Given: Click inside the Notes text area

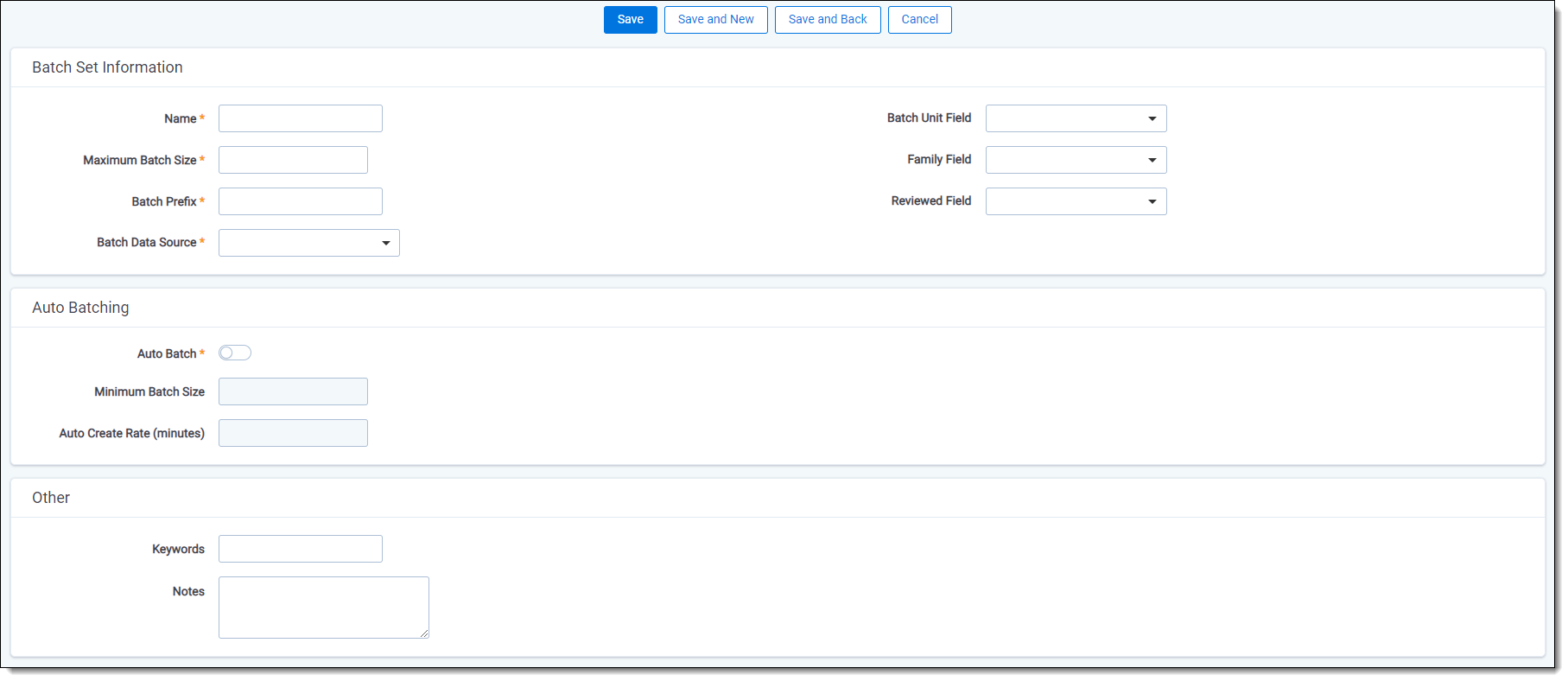Looking at the screenshot, I should 323,607.
